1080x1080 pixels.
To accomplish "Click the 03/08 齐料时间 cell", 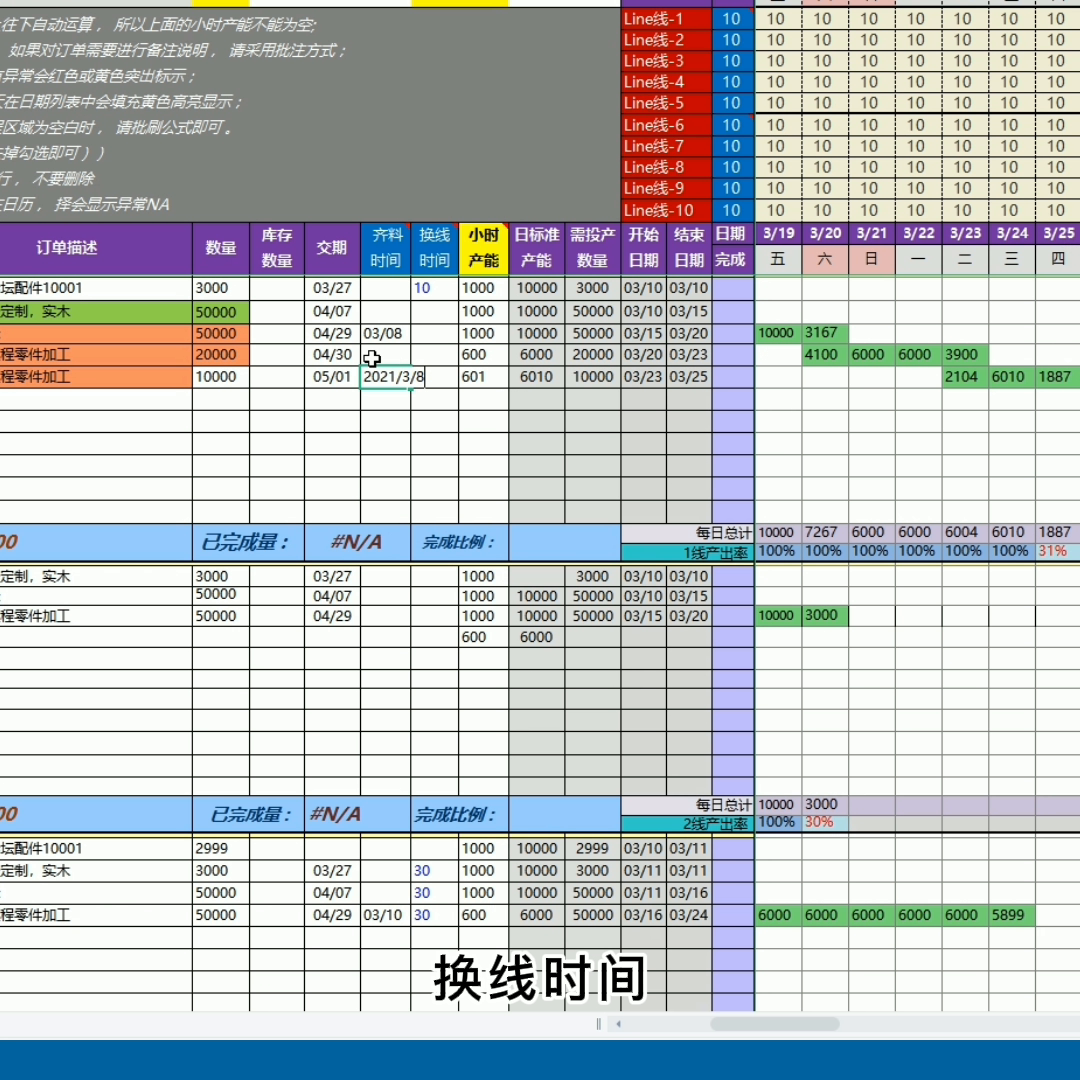I will (x=386, y=333).
